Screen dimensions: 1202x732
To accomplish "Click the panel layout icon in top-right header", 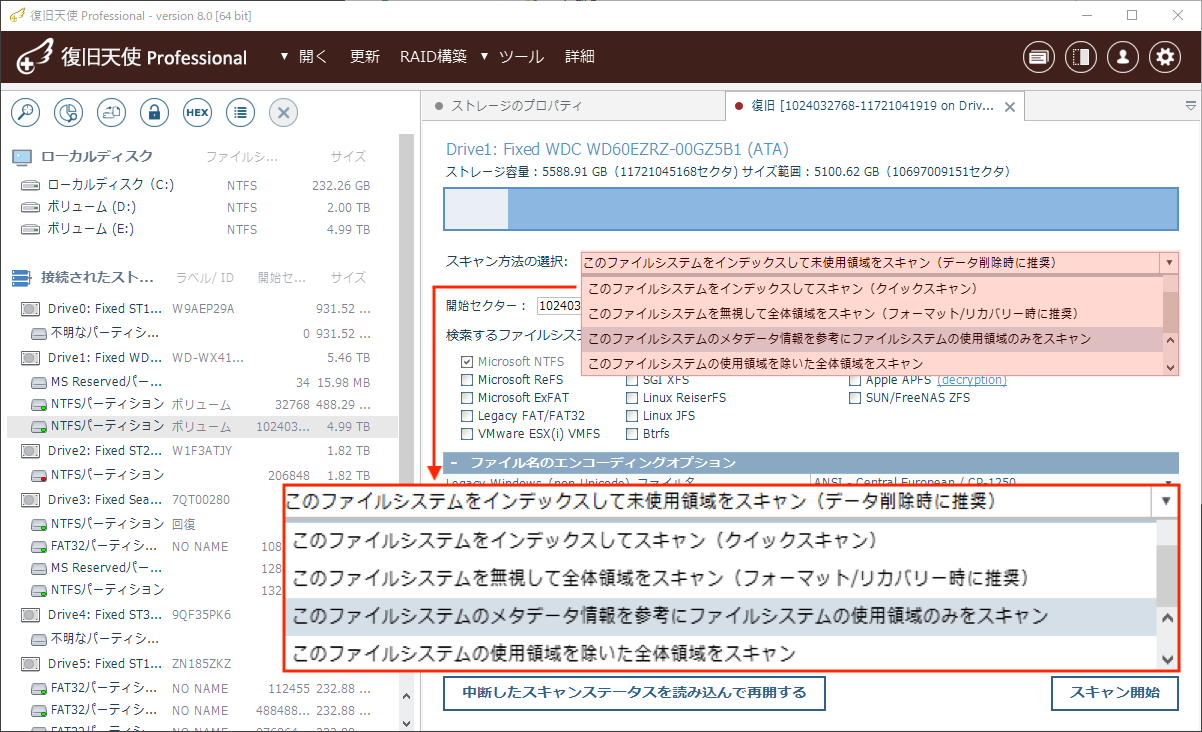I will [1081, 57].
